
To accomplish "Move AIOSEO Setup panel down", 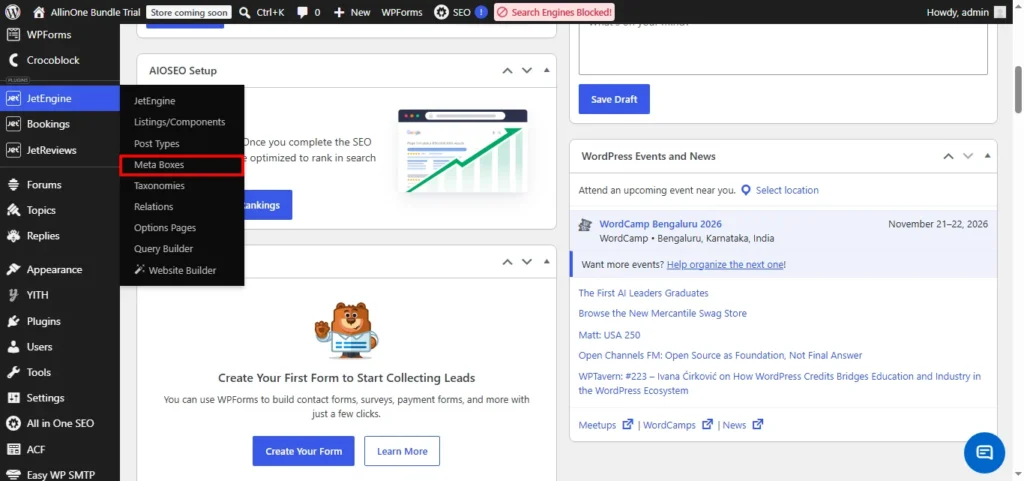I will coord(527,70).
